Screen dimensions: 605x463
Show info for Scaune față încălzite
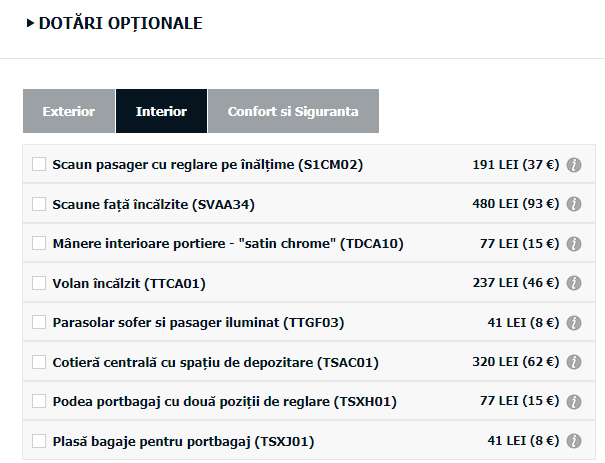(574, 204)
